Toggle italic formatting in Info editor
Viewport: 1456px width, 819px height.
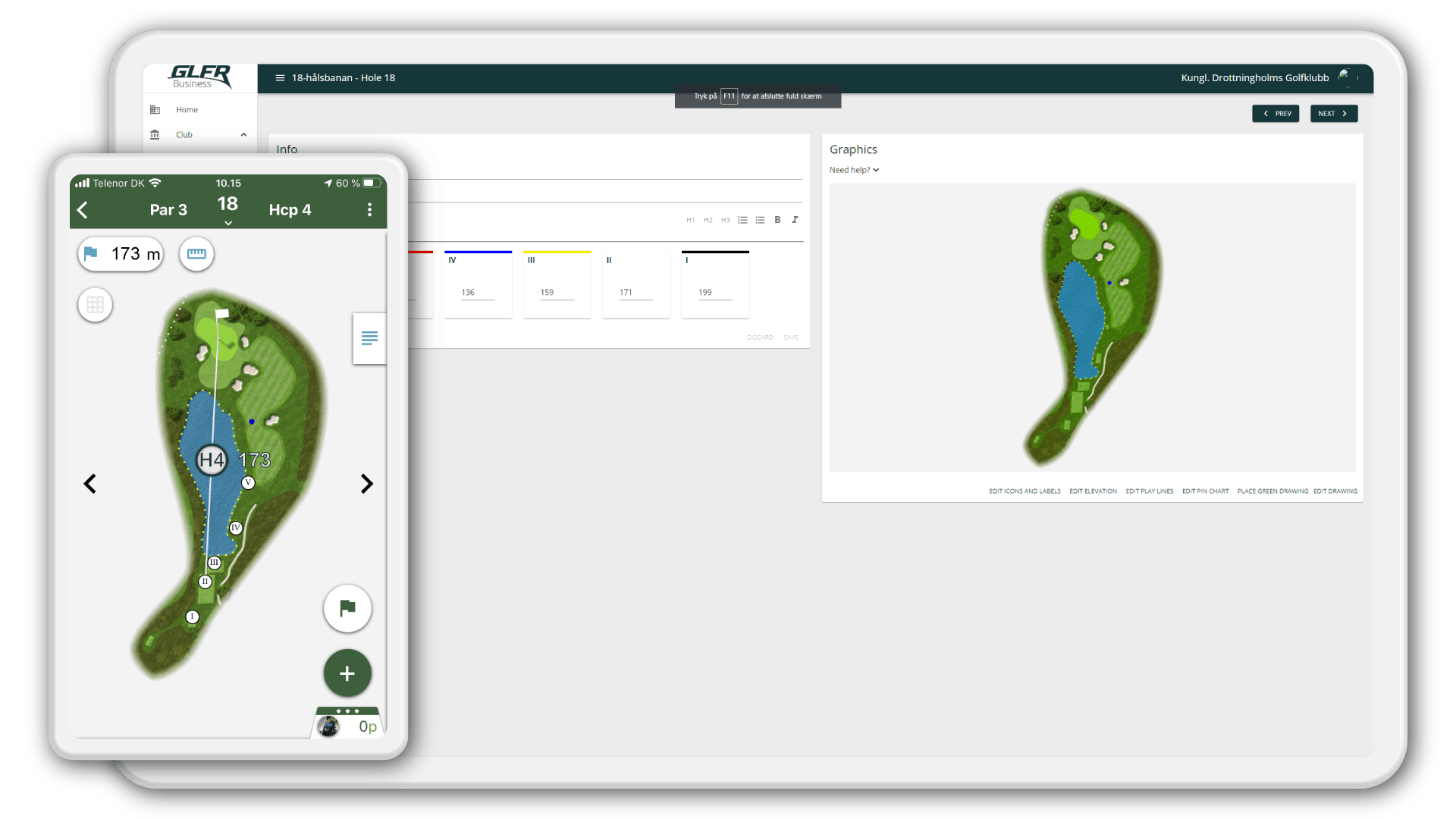795,220
